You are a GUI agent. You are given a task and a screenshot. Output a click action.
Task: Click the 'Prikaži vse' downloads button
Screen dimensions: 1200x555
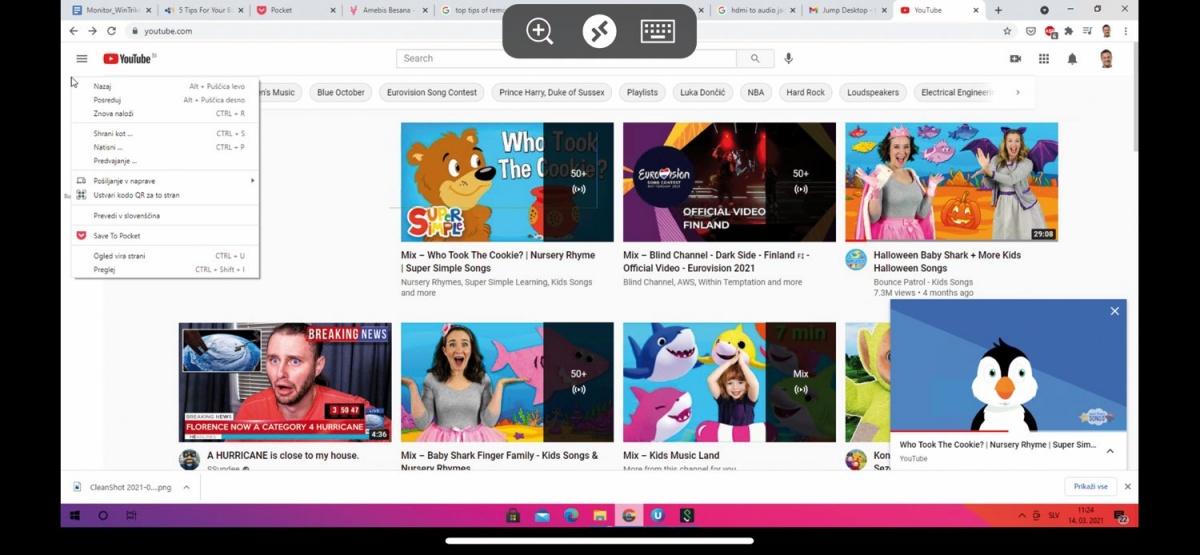1089,487
